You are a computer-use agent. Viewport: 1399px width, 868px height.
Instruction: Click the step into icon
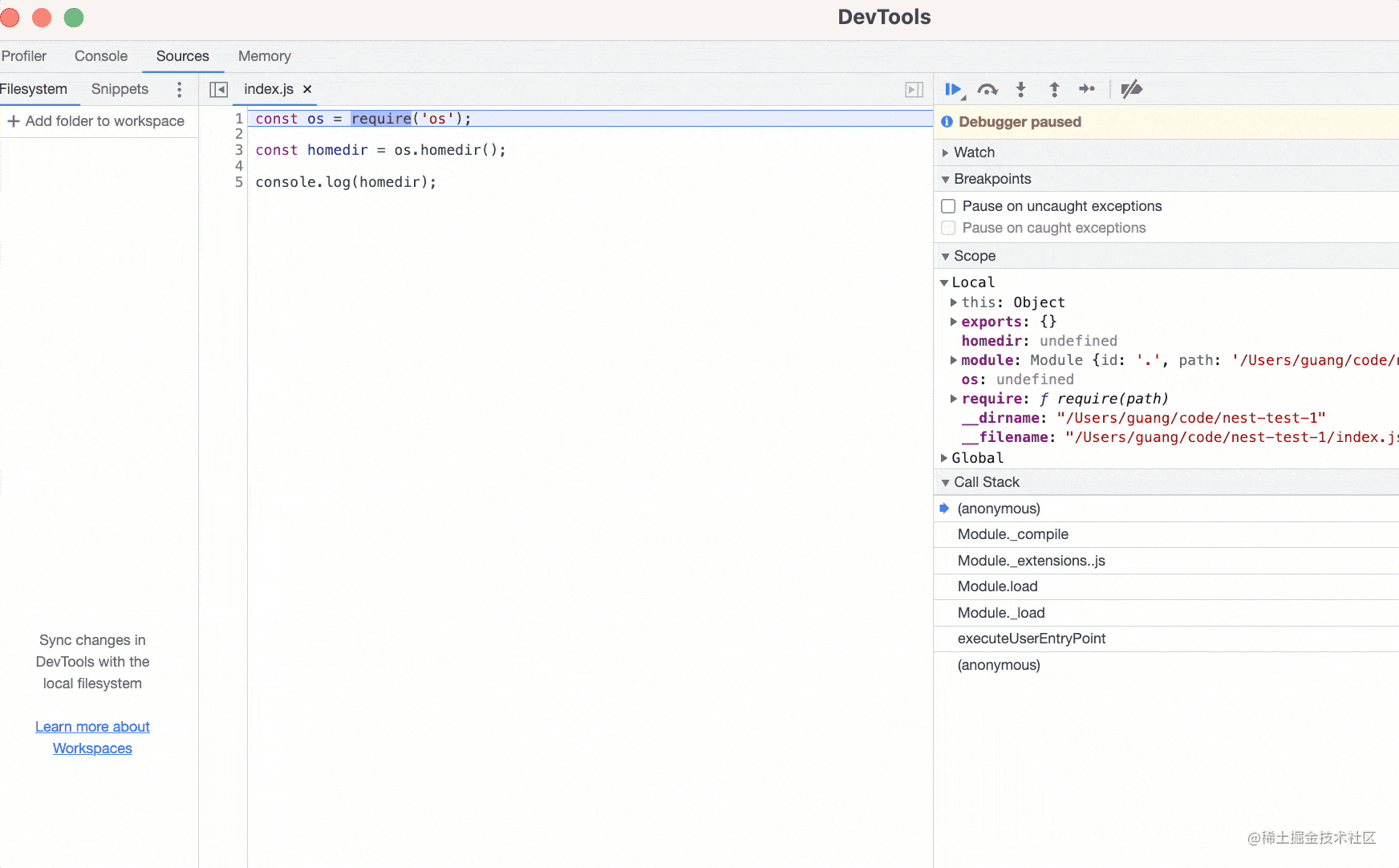pyautogui.click(x=1020, y=89)
